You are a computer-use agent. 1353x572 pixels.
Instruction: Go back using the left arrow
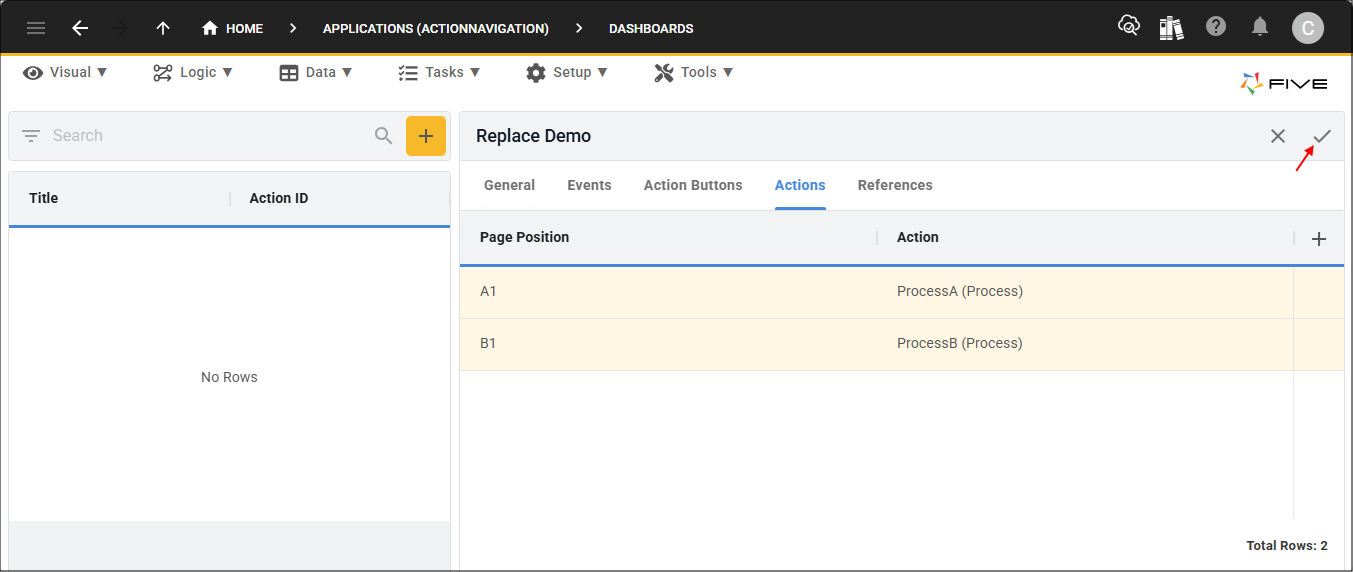point(80,28)
